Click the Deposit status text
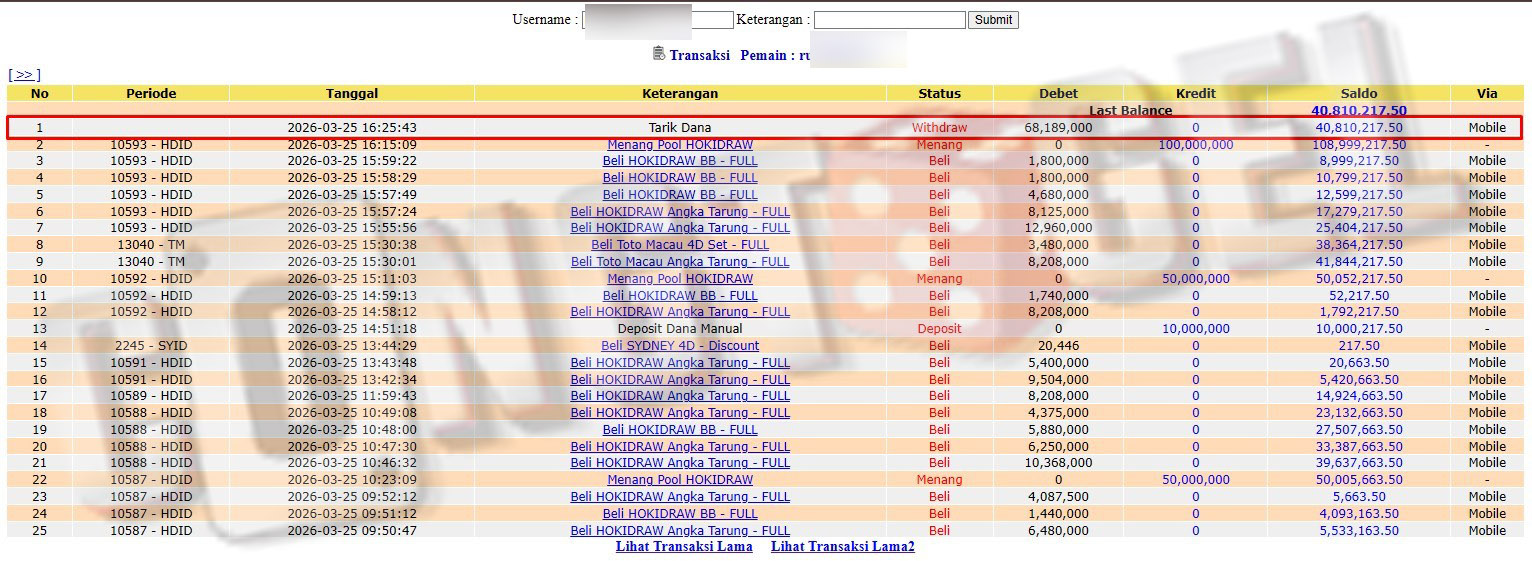The width and height of the screenshot is (1532, 561). point(939,329)
